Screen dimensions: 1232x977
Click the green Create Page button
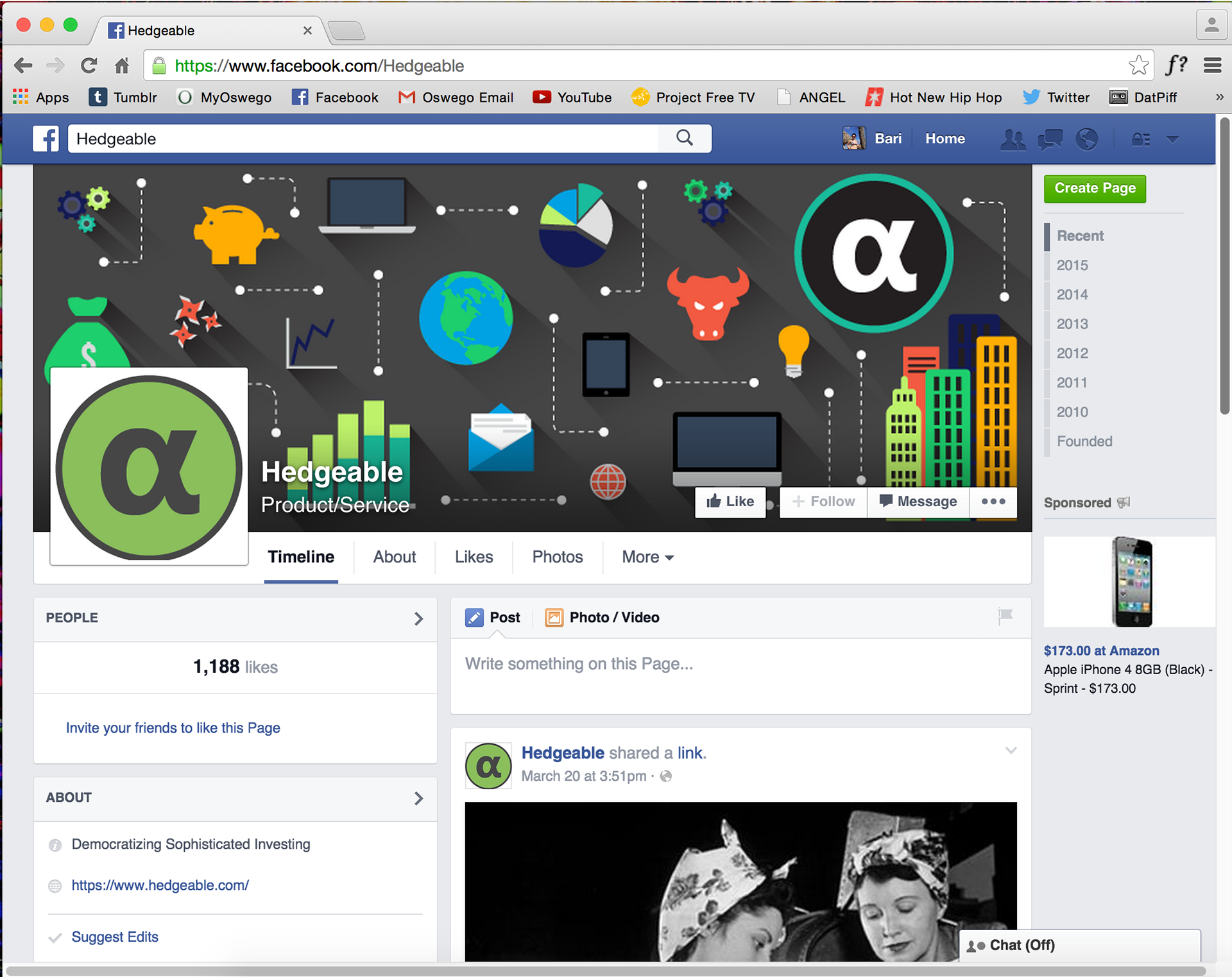(x=1095, y=189)
